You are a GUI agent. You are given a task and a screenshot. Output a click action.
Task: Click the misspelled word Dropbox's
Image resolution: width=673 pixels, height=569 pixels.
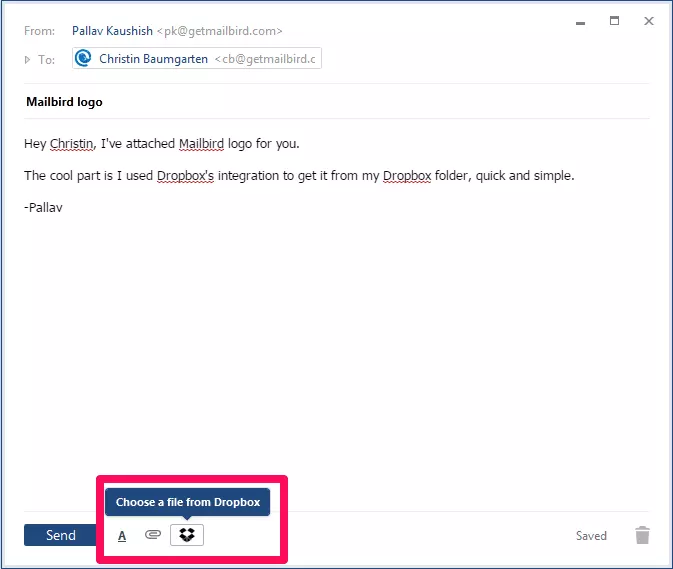coord(185,176)
